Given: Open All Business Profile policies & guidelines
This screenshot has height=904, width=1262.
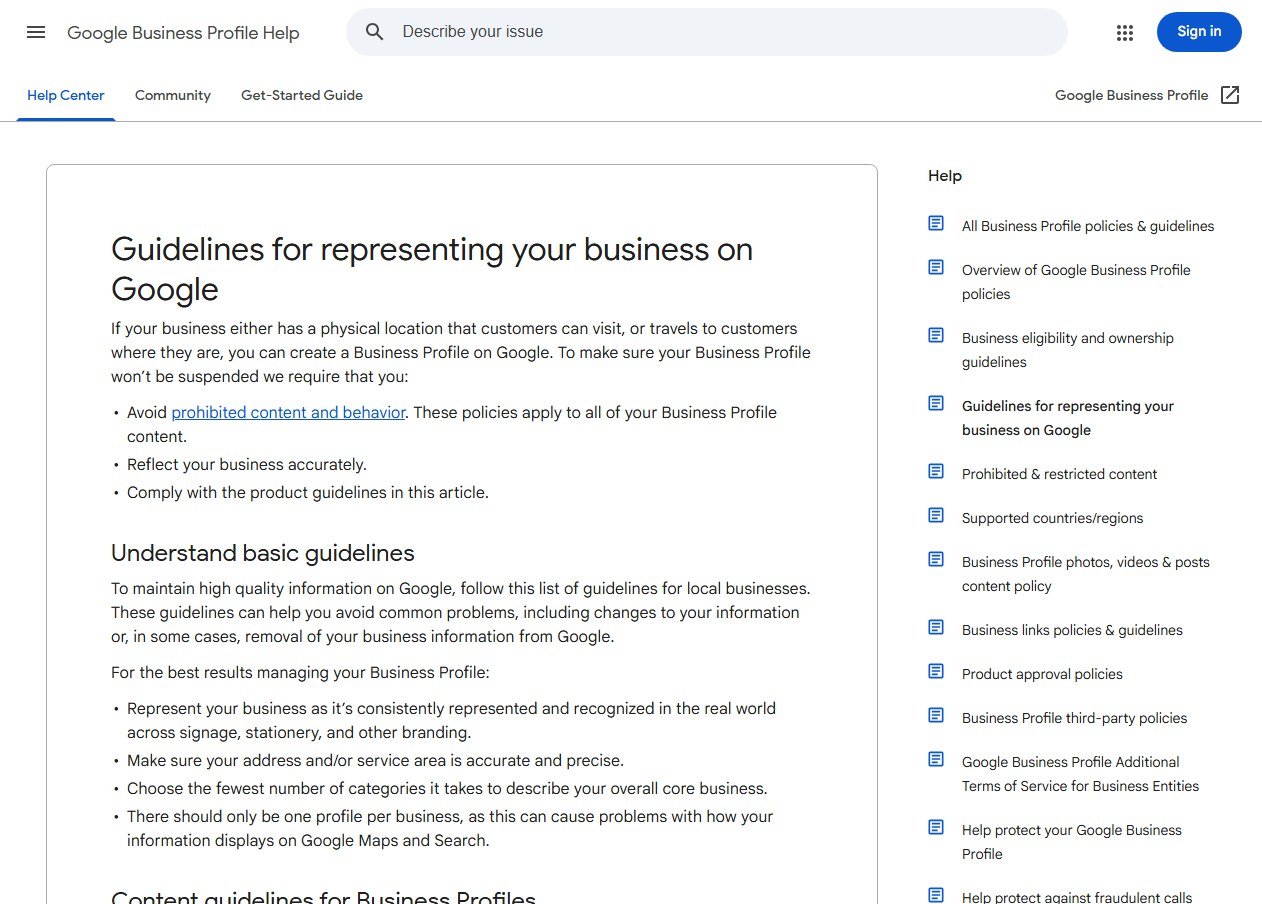Looking at the screenshot, I should [1088, 226].
